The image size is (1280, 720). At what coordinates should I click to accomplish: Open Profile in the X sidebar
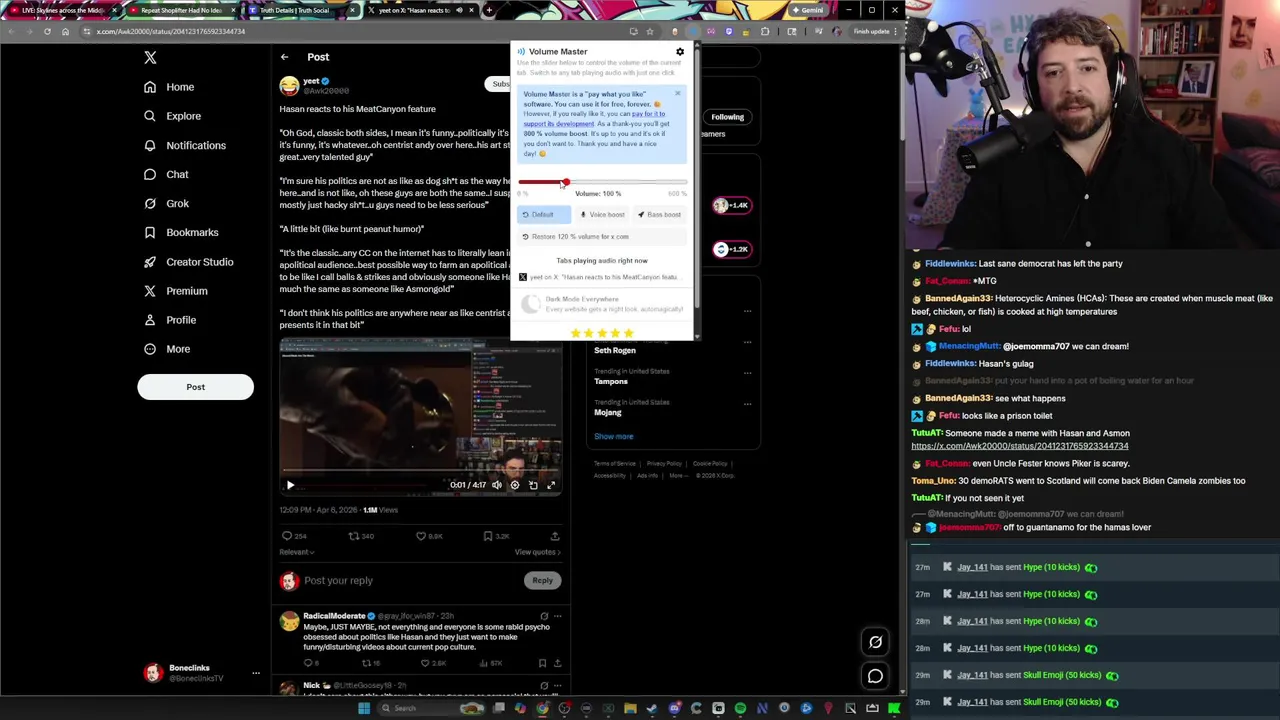click(x=170, y=320)
